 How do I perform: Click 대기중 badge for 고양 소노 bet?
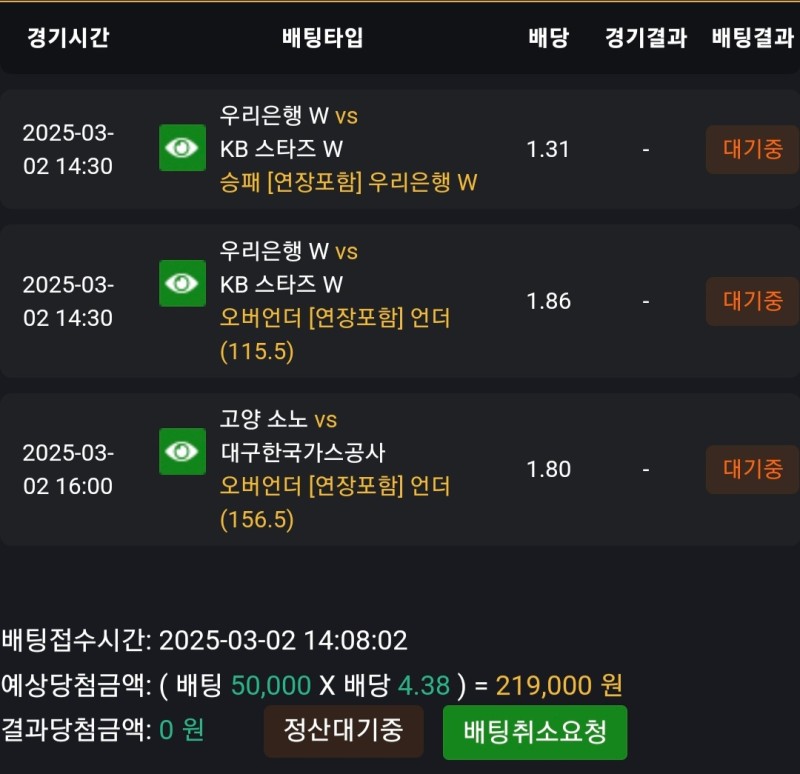coord(752,469)
